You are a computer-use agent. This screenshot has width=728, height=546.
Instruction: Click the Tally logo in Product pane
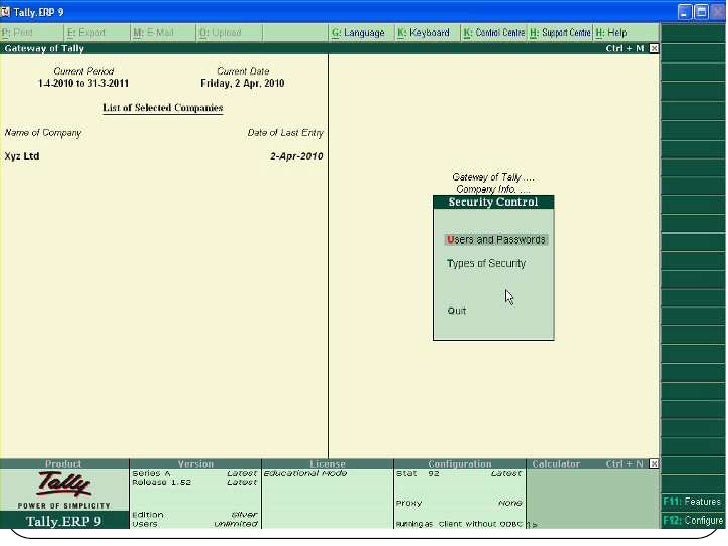[64, 484]
